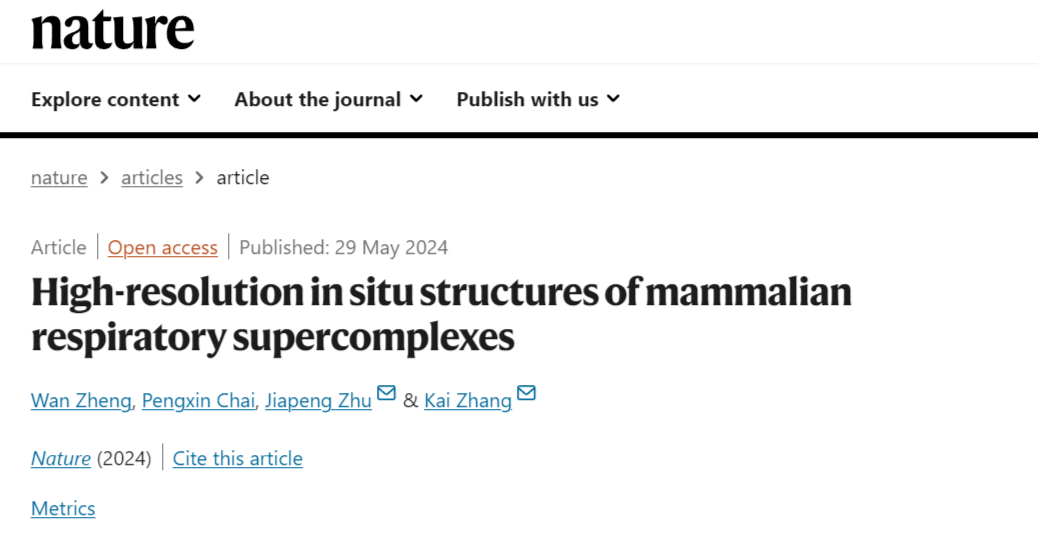Click the article title heading

coord(441,315)
